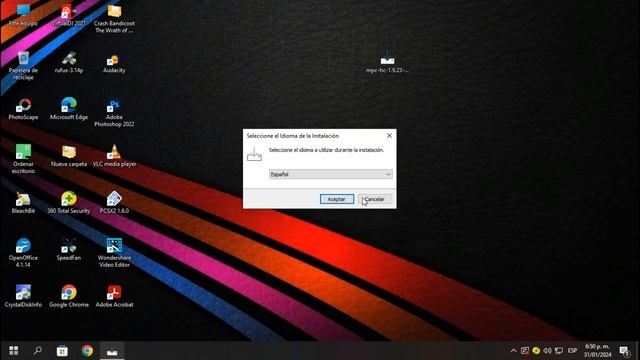
Task: Click Cancelar in the language dialog
Action: click(375, 199)
